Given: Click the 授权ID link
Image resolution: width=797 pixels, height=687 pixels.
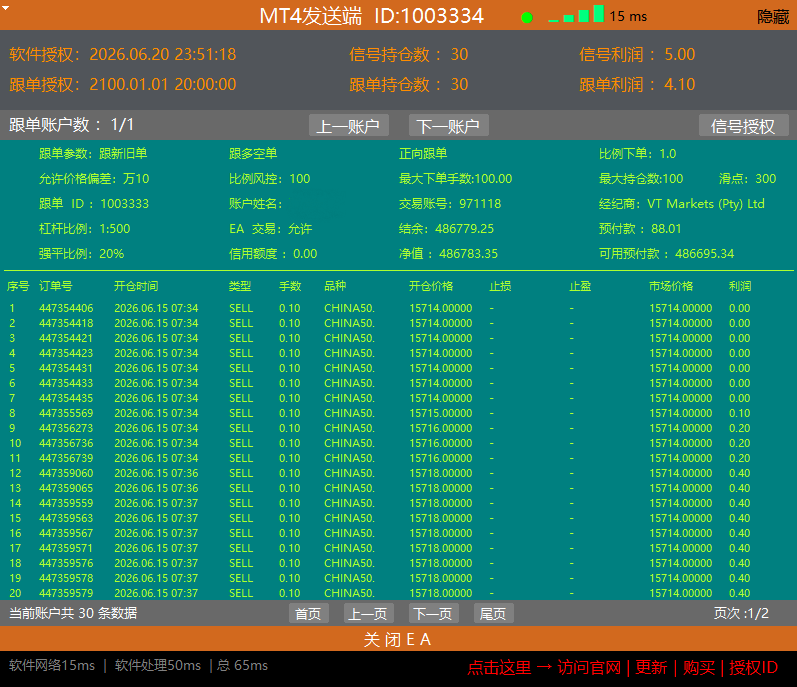Looking at the screenshot, I should point(753,667).
